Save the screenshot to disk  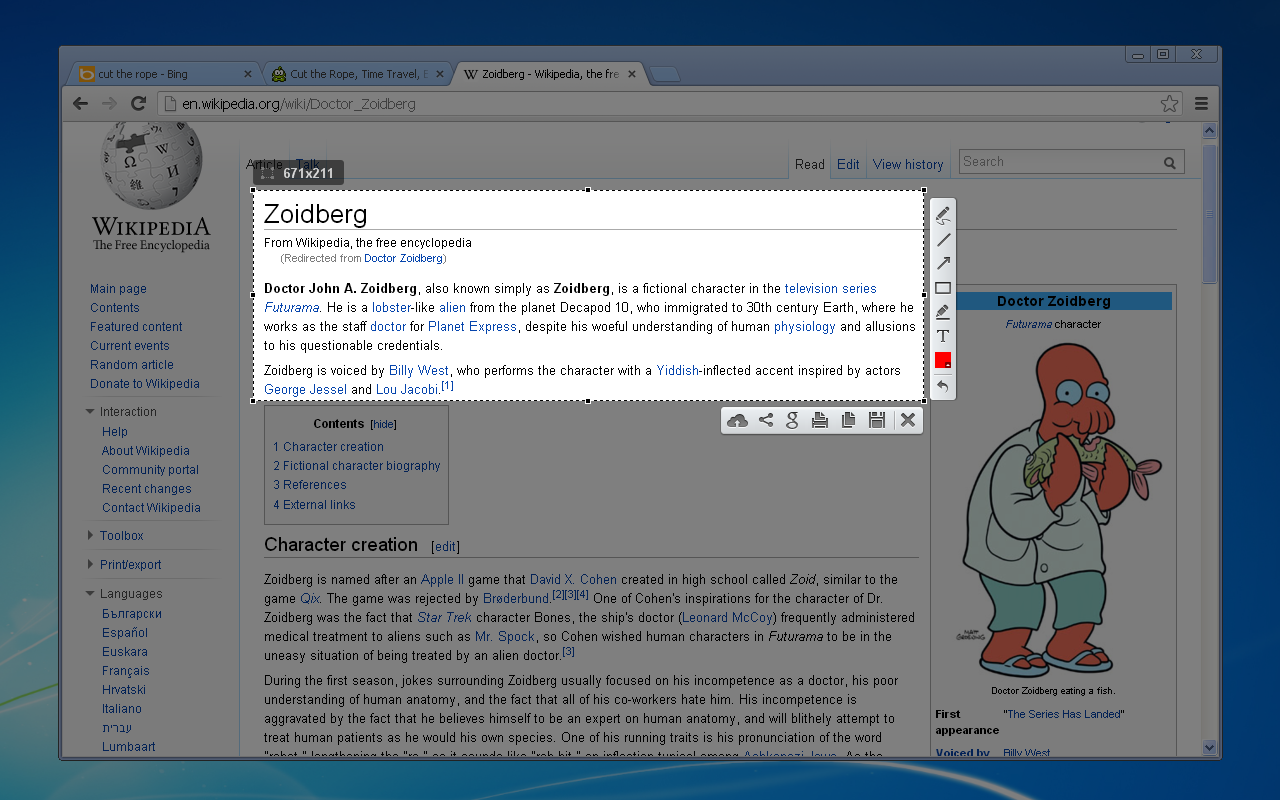(877, 420)
